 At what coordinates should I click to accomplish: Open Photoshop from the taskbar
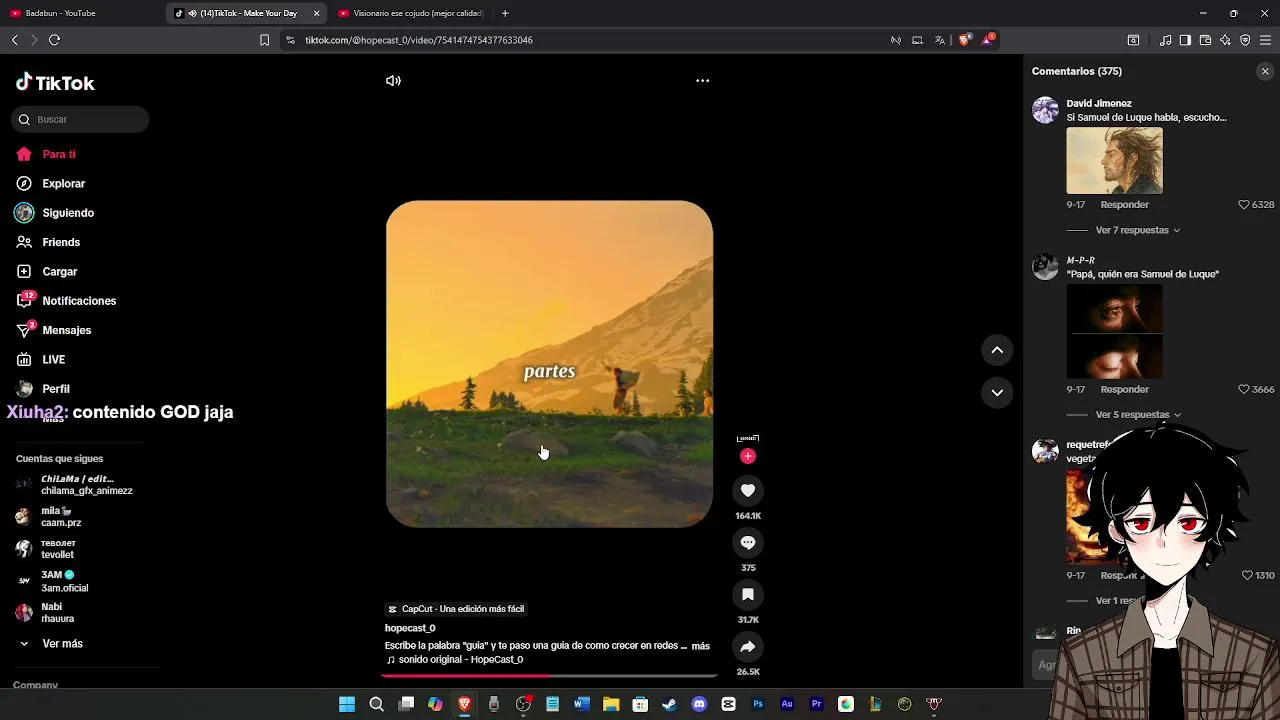[758, 704]
